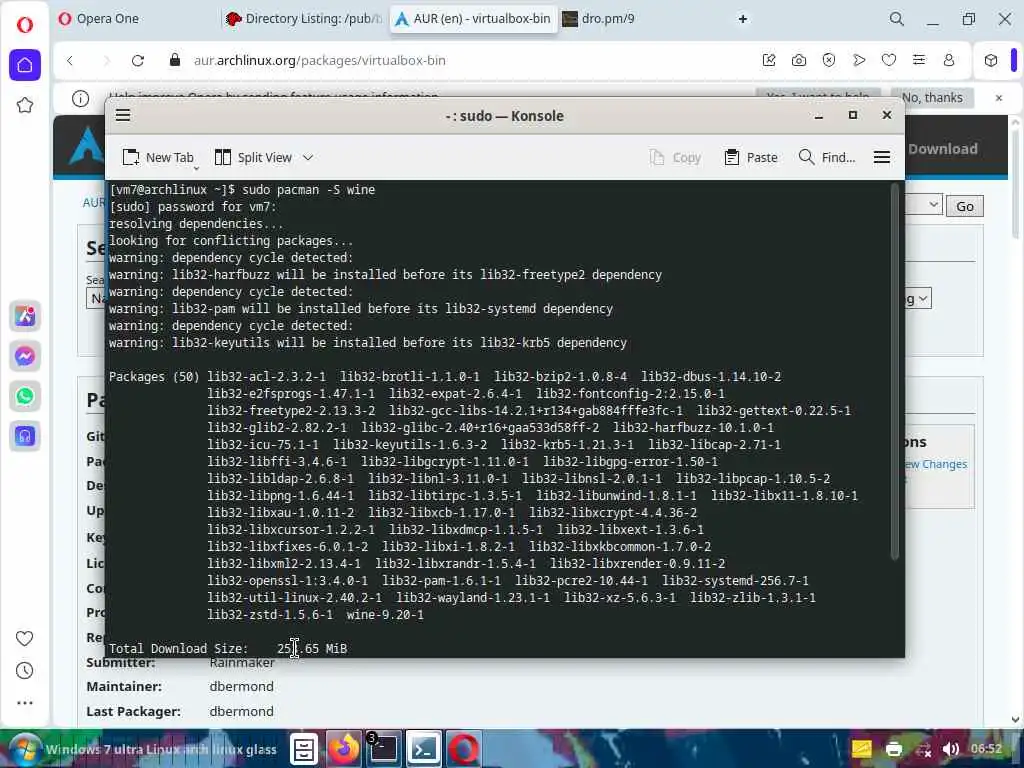Switch to AUR virtualbox-bin tab

click(x=473, y=19)
